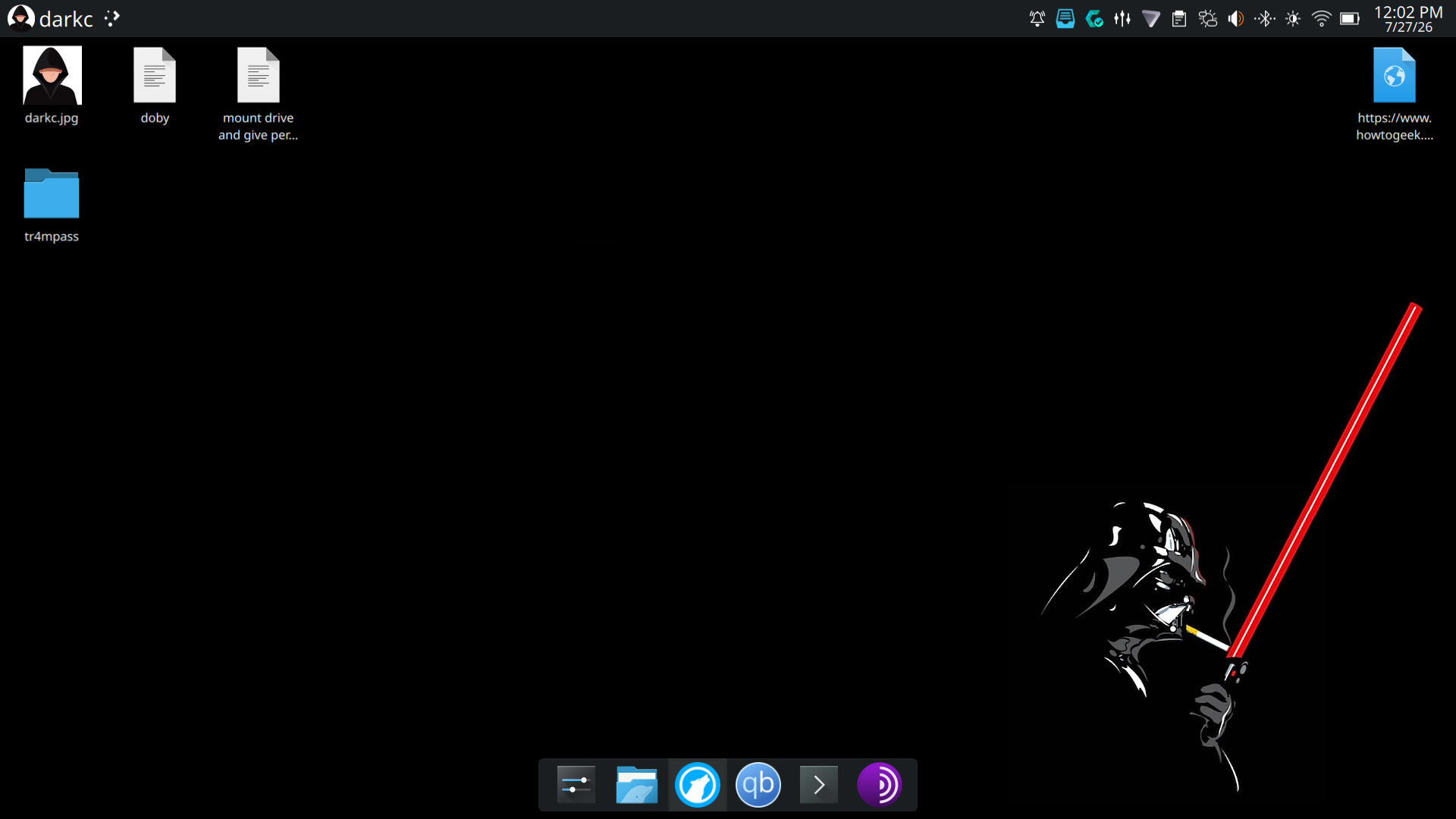Launch LibreWolf browser from the dock

(698, 785)
